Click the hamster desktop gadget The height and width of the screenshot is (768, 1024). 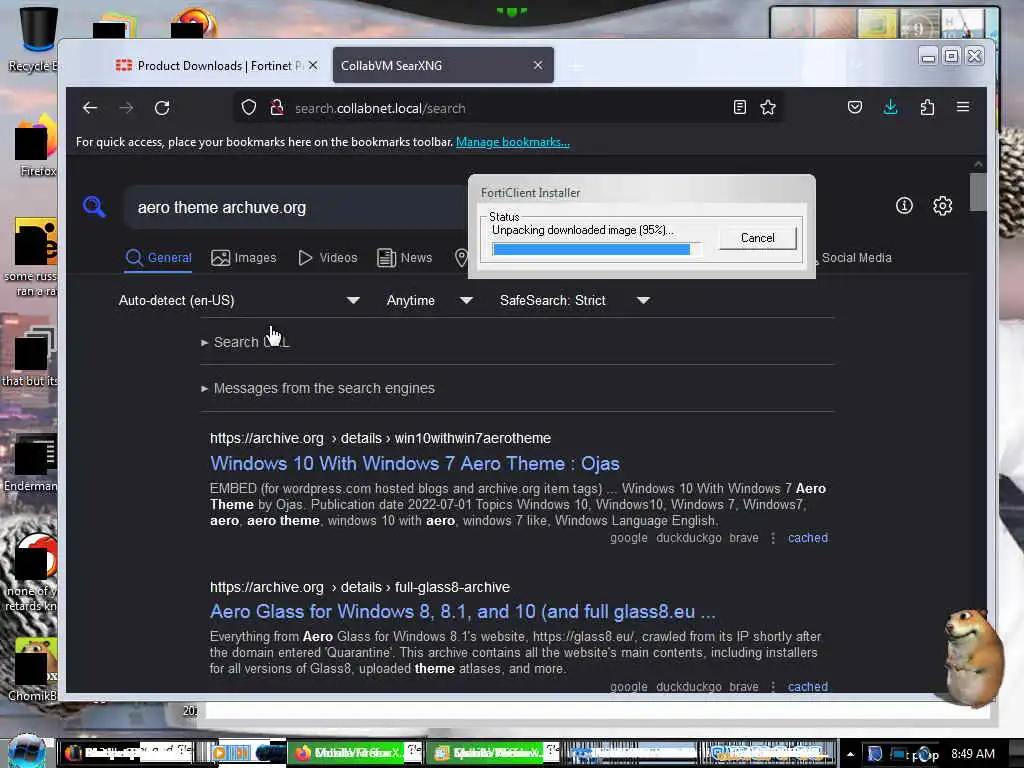pos(974,658)
